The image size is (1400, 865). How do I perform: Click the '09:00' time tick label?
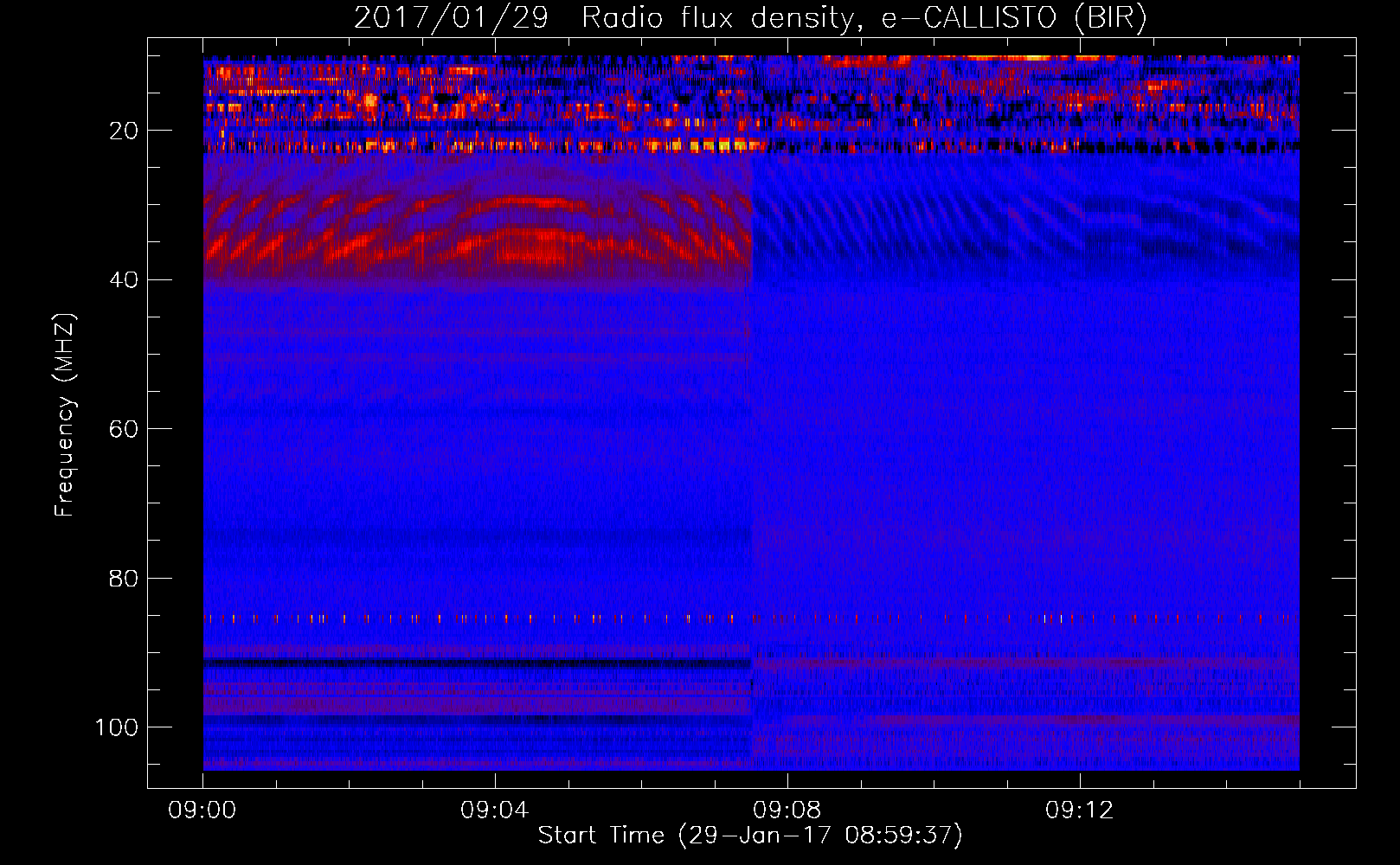pos(202,811)
